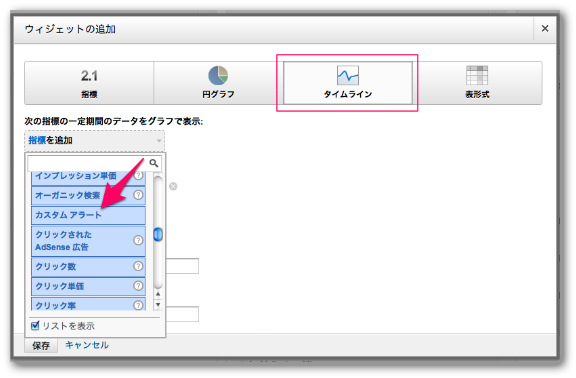Click the gray remove circle icon beside list
Image resolution: width=576 pixels, height=378 pixels.
pyautogui.click(x=173, y=186)
